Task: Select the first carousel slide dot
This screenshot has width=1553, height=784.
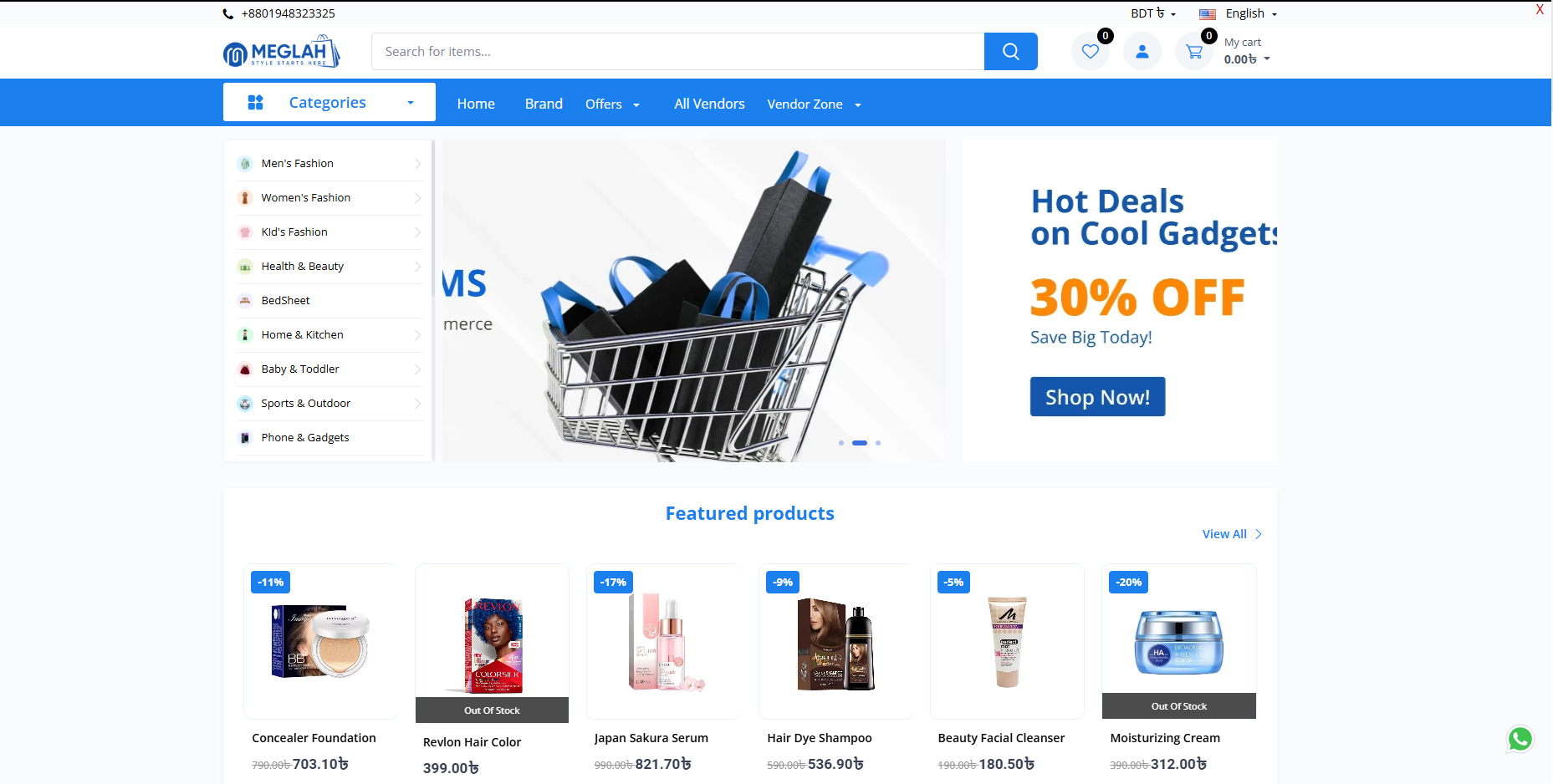Action: pyautogui.click(x=840, y=443)
